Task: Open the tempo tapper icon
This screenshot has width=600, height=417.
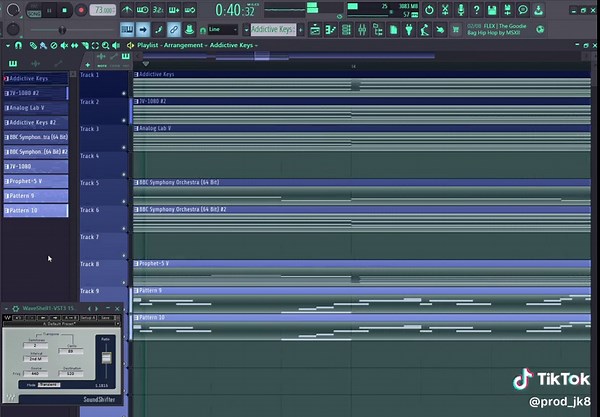Action: click(x=424, y=29)
